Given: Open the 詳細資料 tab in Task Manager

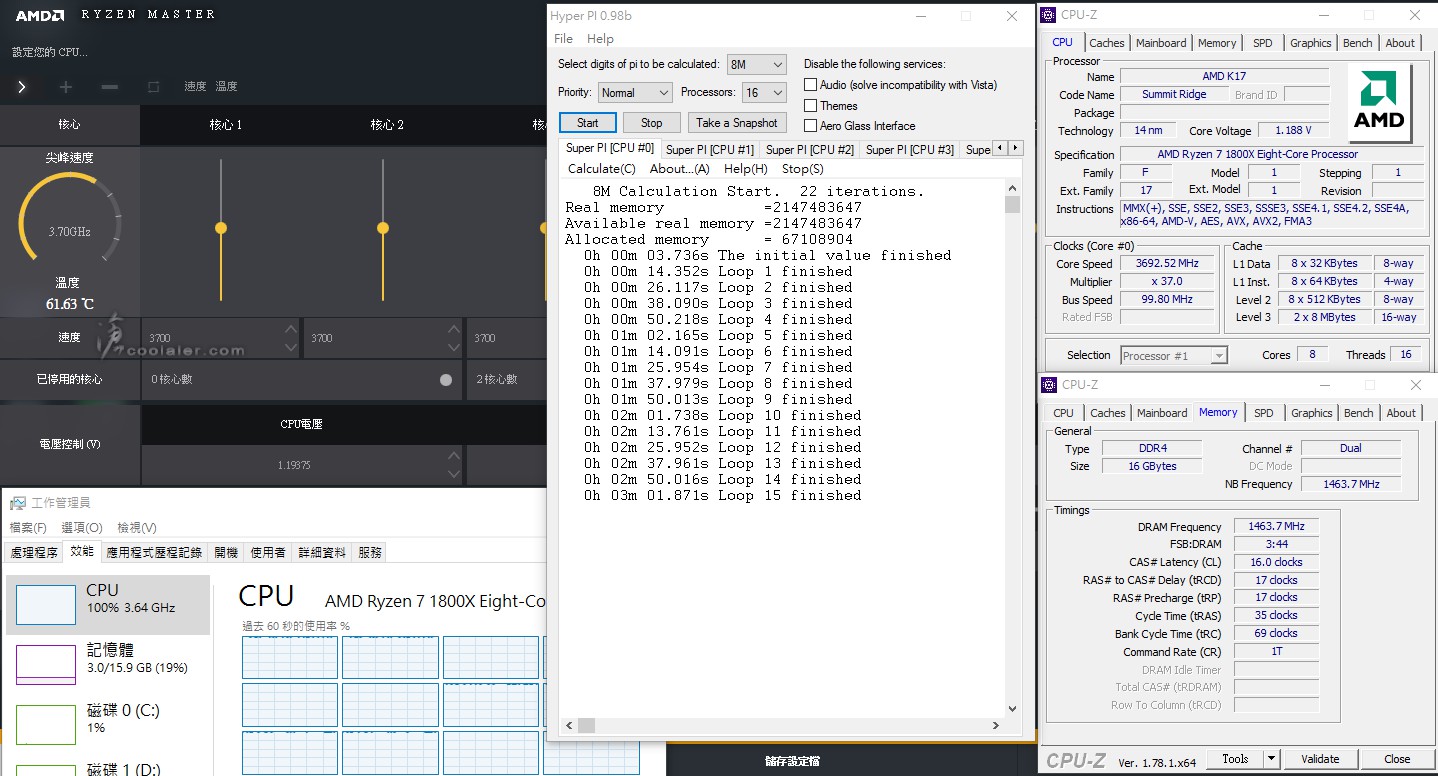Looking at the screenshot, I should [x=322, y=552].
